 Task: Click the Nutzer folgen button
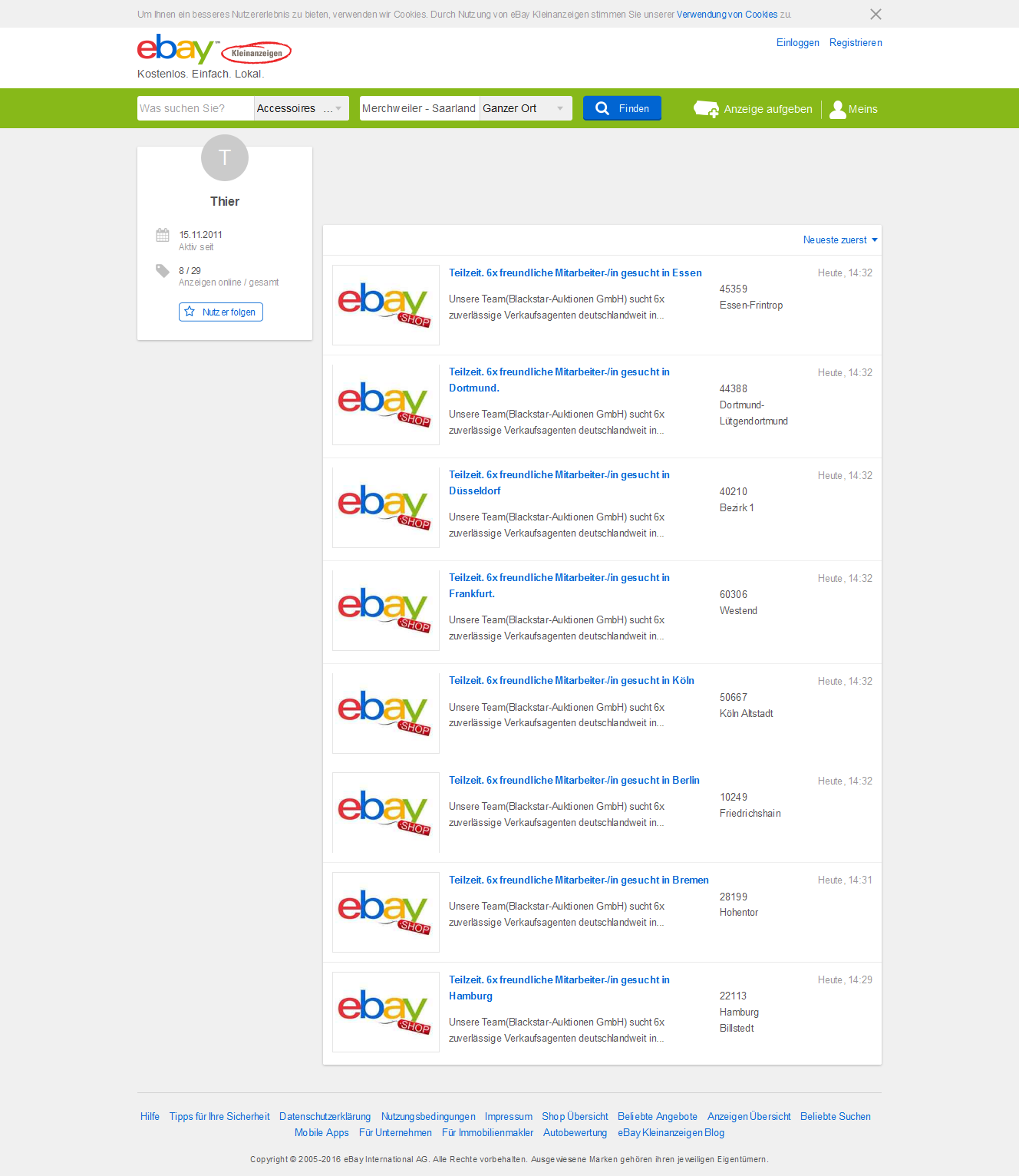click(x=221, y=312)
